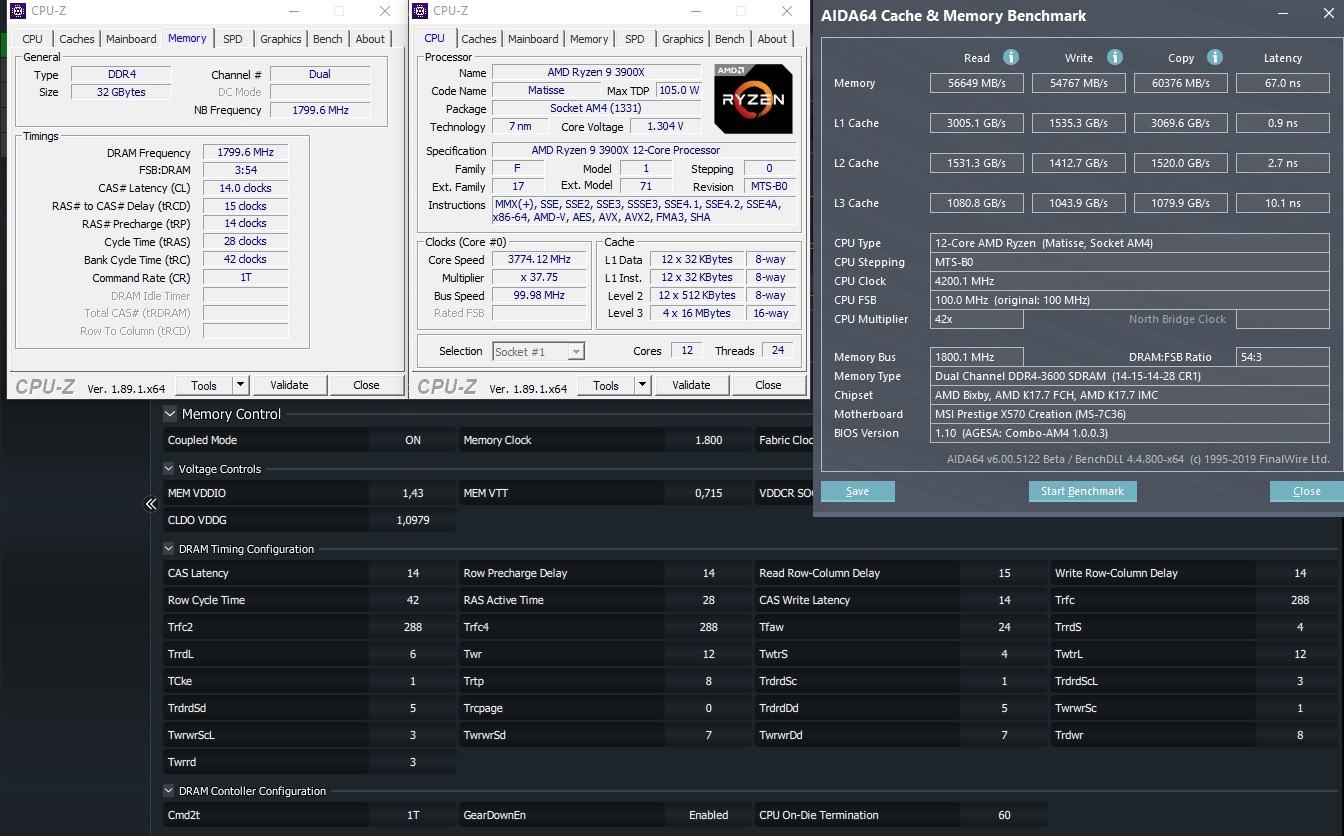Click the Tfaw value 24
Image resolution: width=1344 pixels, height=836 pixels.
(1004, 627)
